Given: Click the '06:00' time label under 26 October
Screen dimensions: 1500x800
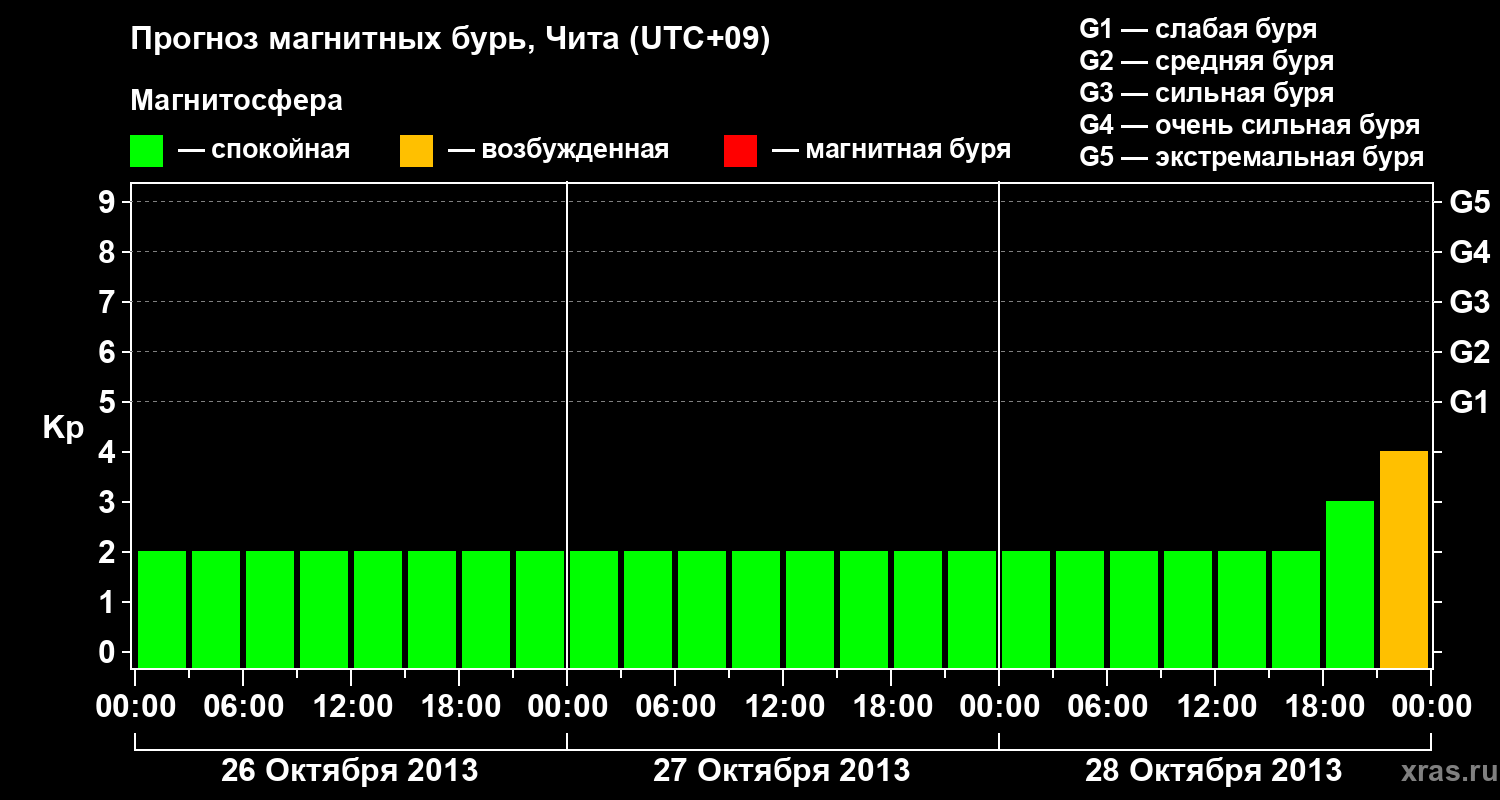Looking at the screenshot, I should pyautogui.click(x=243, y=707).
